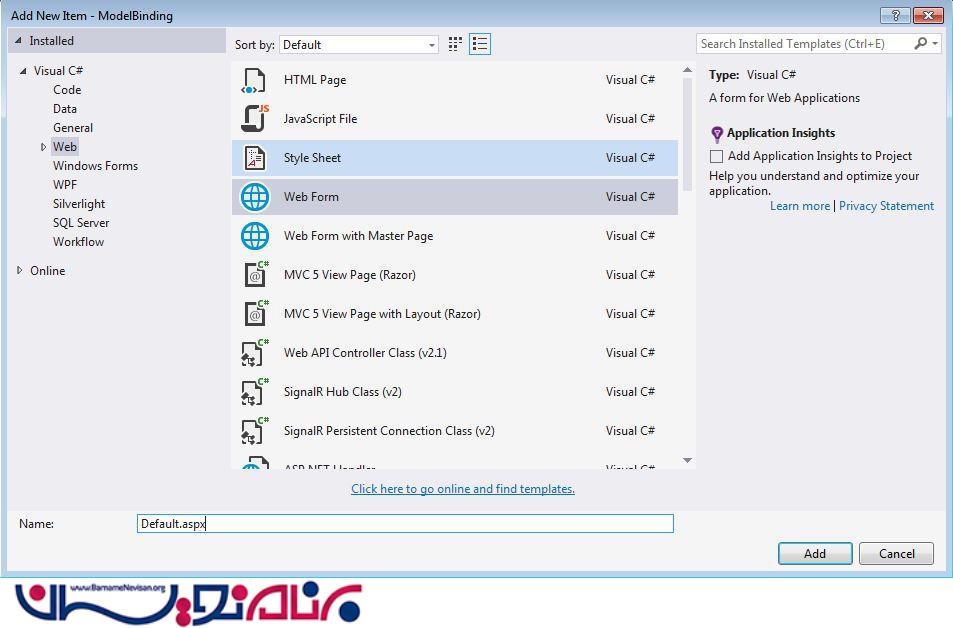This screenshot has width=953, height=628.
Task: Expand the Online category
Action: point(21,271)
